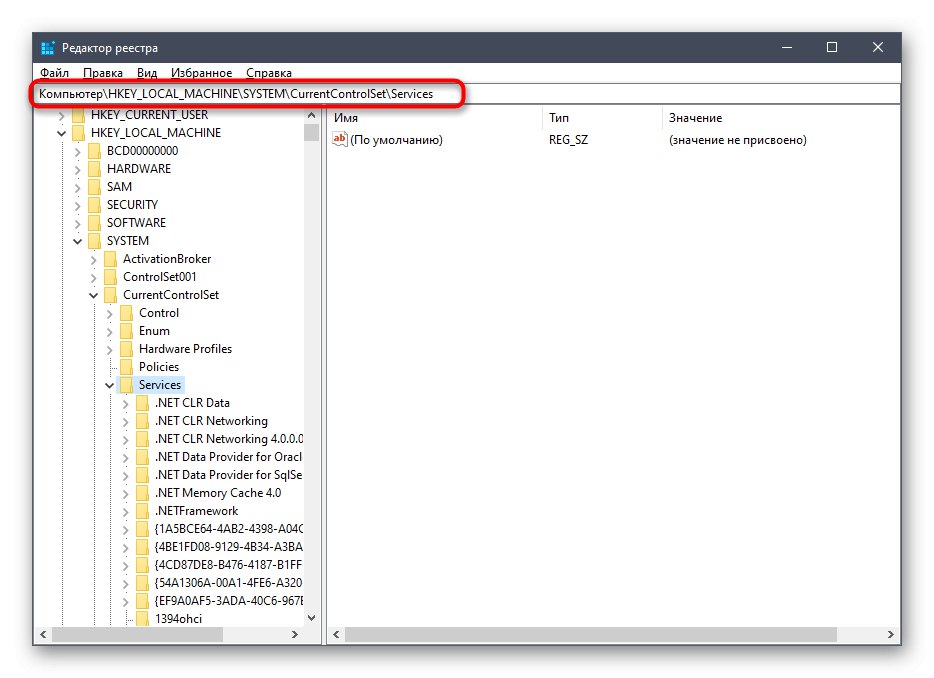Select the .NET Data Provider for SqlServer key

[x=229, y=475]
